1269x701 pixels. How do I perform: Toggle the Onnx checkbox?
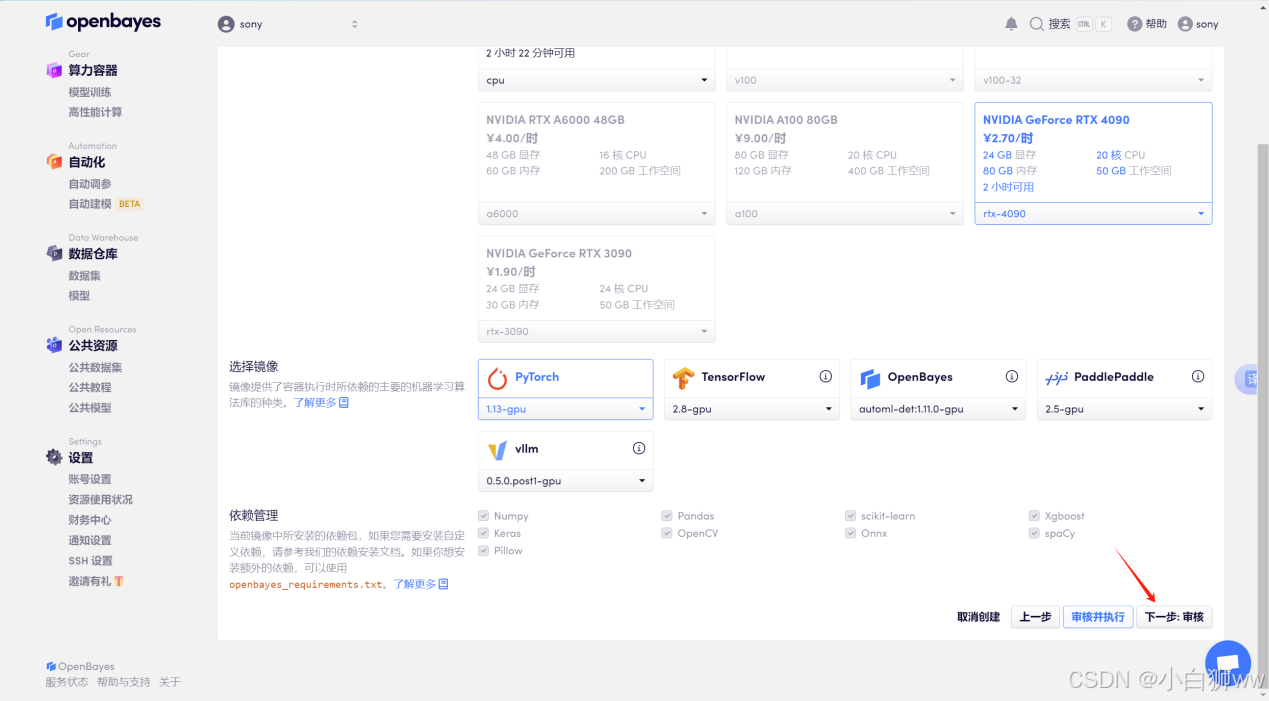[x=851, y=533]
